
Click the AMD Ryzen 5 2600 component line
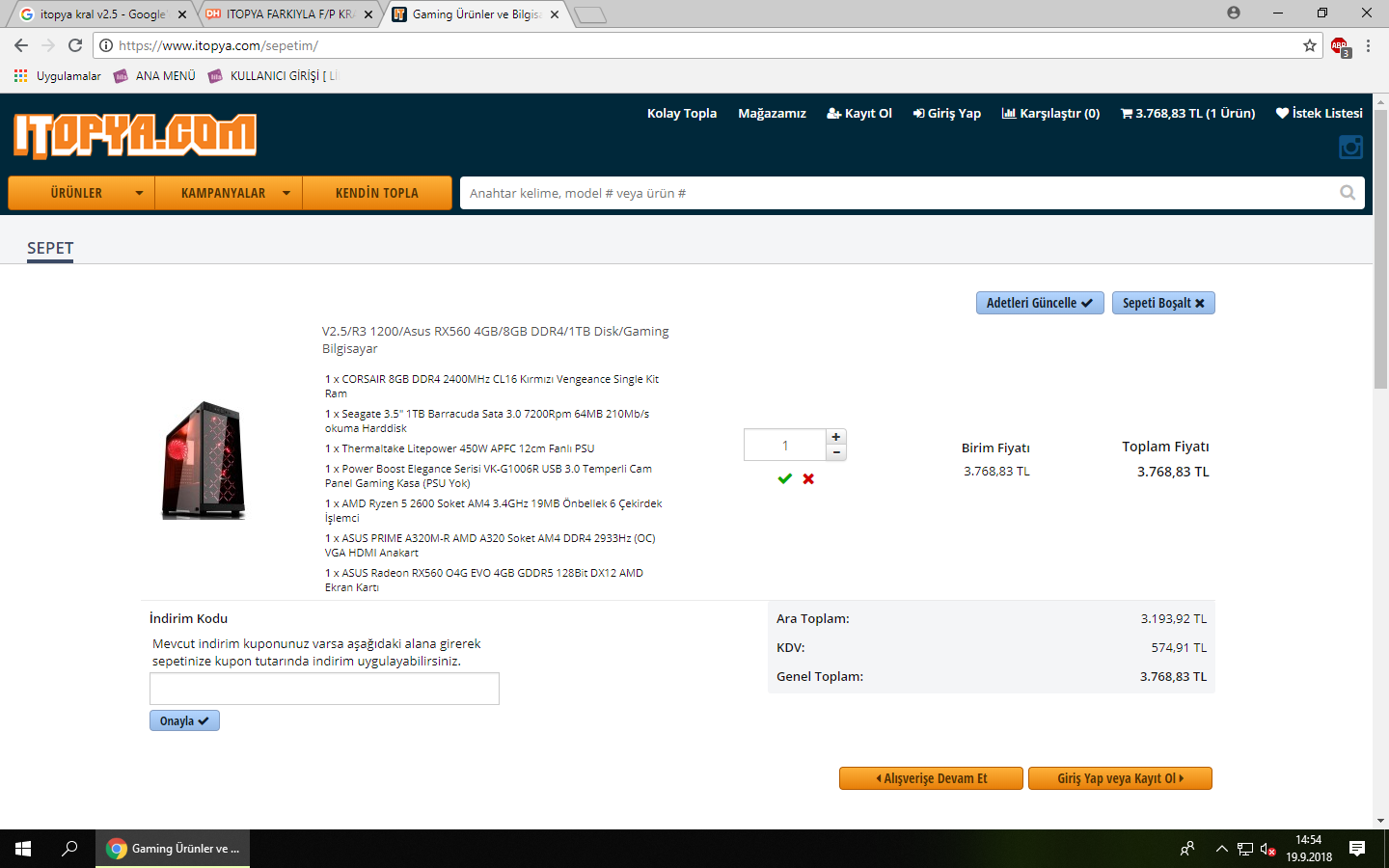click(x=494, y=510)
